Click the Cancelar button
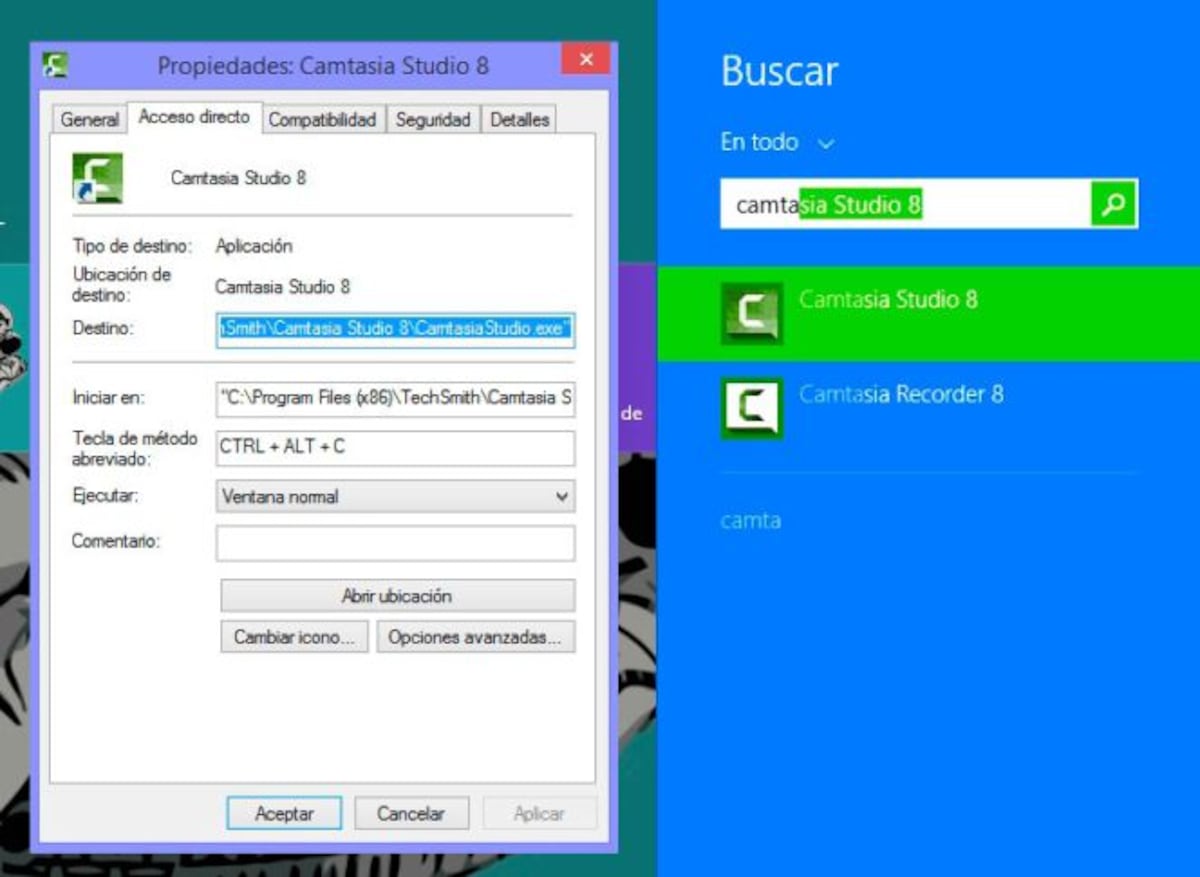This screenshot has width=1200, height=877. coord(410,813)
